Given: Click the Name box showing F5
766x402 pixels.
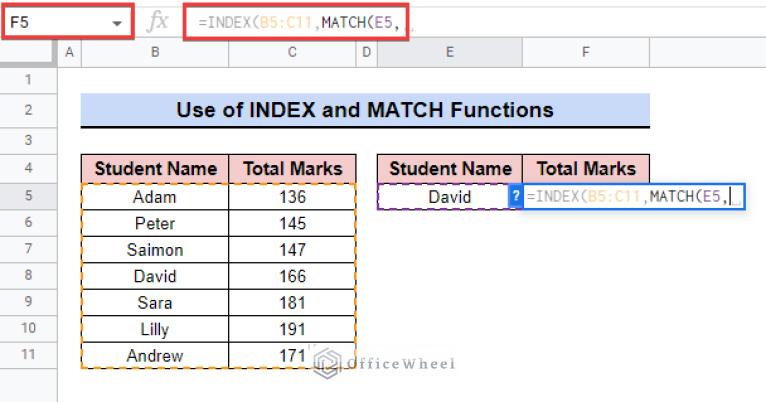Looking at the screenshot, I should click(x=67, y=22).
